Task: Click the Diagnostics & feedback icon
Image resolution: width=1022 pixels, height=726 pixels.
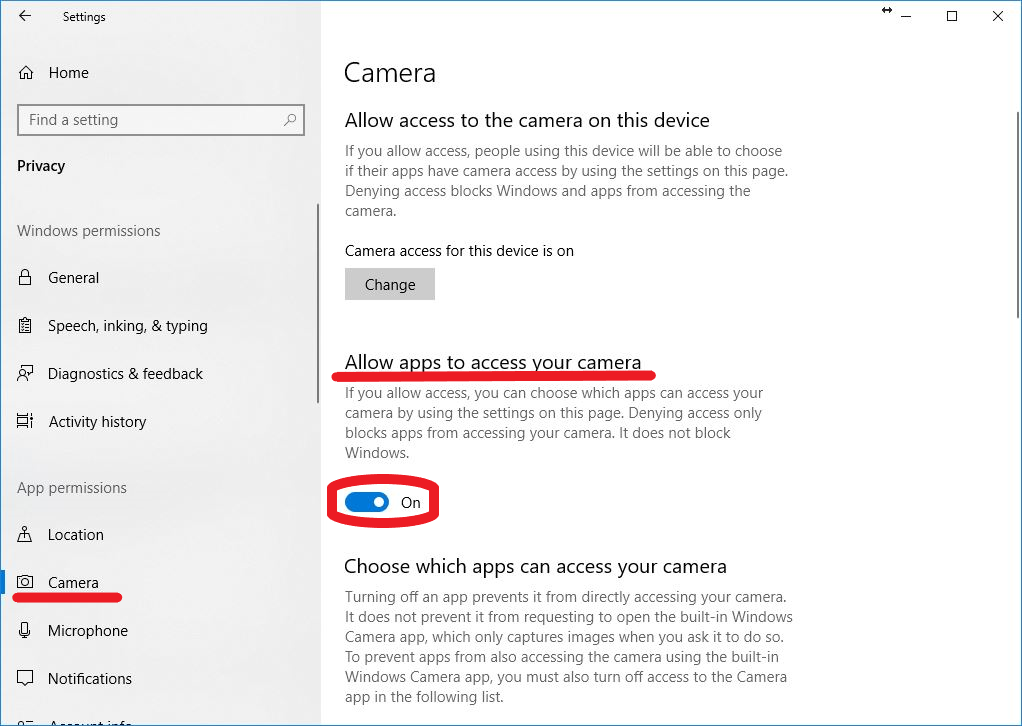Action: coord(26,374)
